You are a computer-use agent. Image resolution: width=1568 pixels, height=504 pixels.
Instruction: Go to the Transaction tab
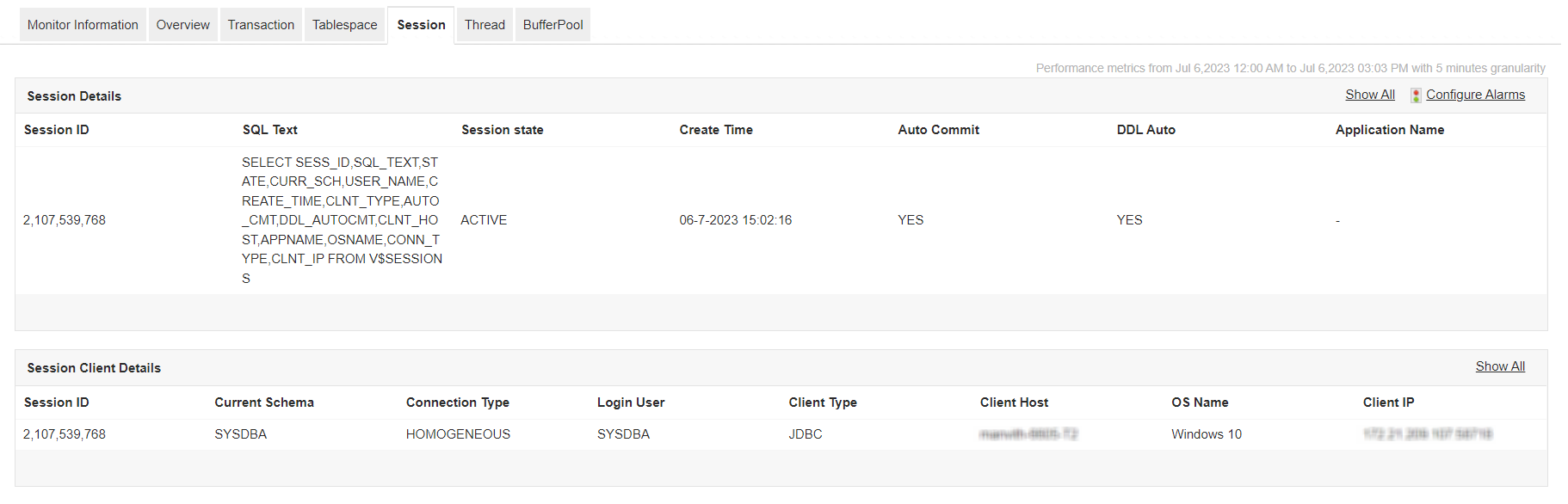pos(261,25)
